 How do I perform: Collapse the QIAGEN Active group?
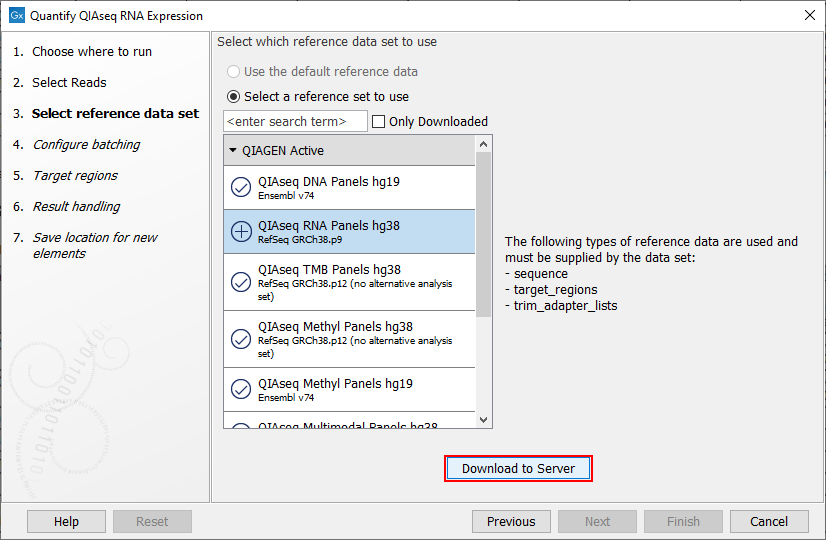point(233,151)
